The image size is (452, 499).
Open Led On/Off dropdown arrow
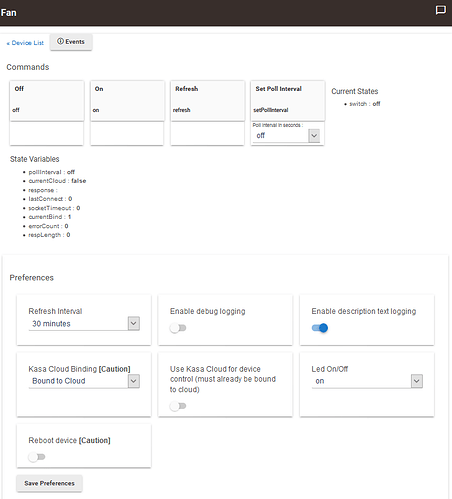(417, 381)
